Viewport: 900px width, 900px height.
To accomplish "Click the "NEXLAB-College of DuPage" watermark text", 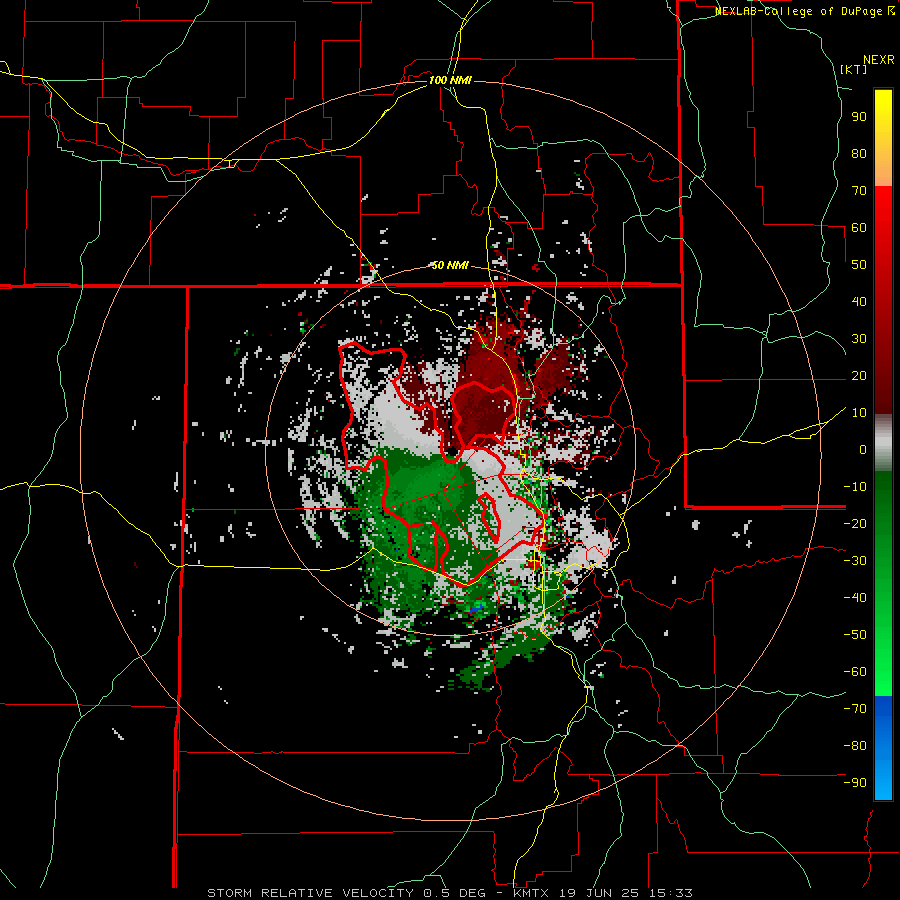I will [799, 11].
